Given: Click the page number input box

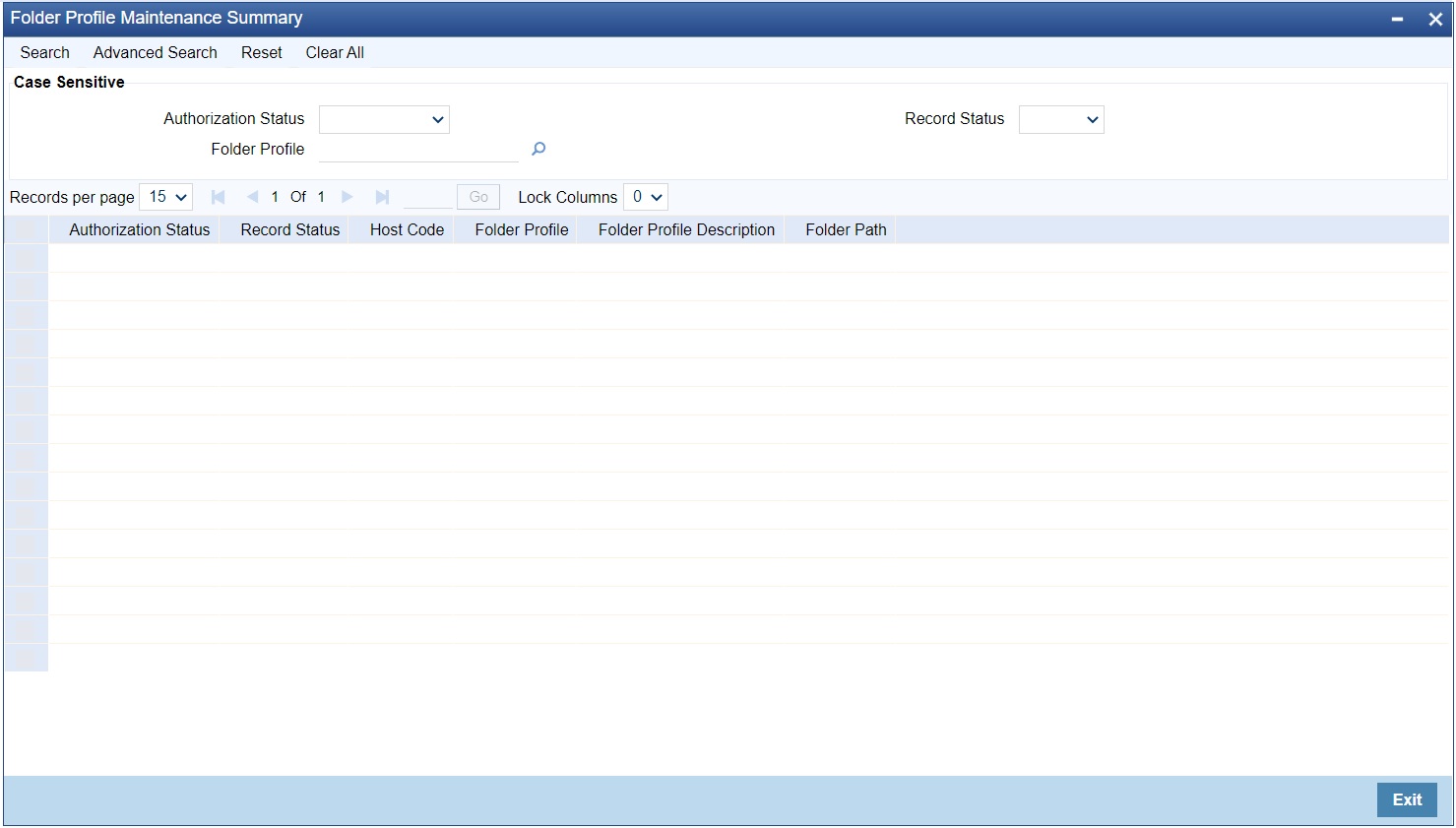Looking at the screenshot, I should (428, 197).
